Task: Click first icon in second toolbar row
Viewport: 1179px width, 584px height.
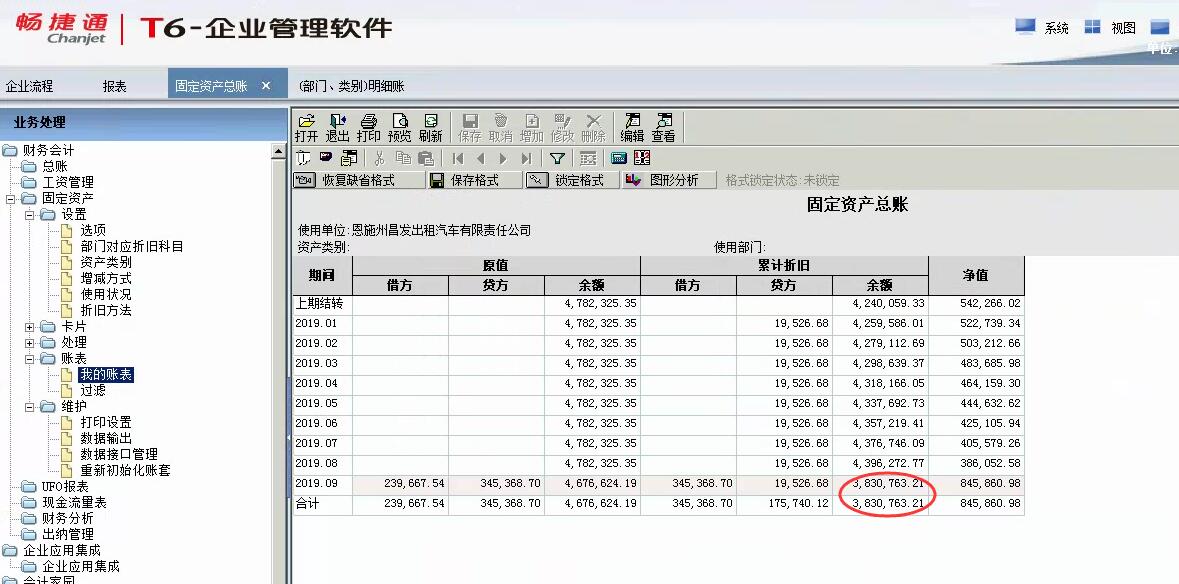Action: click(x=303, y=158)
